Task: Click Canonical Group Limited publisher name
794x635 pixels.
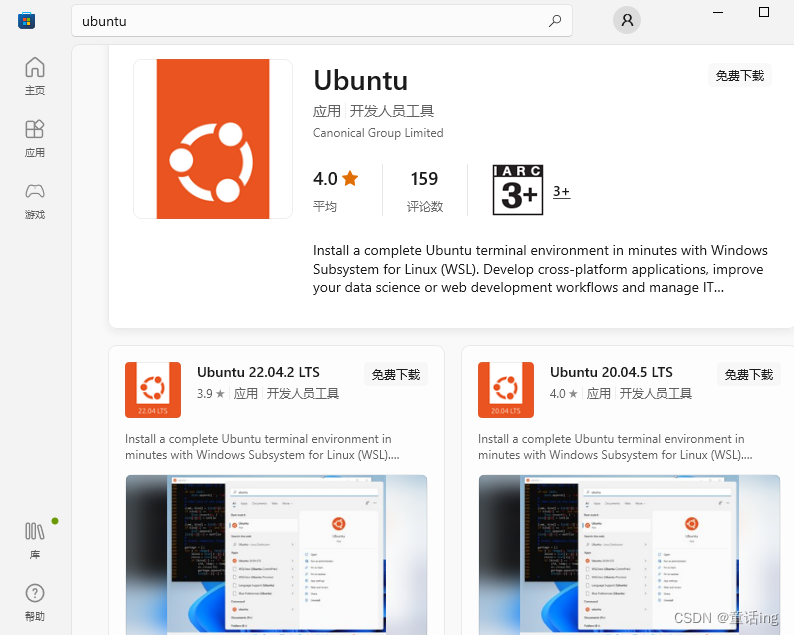Action: pyautogui.click(x=378, y=133)
